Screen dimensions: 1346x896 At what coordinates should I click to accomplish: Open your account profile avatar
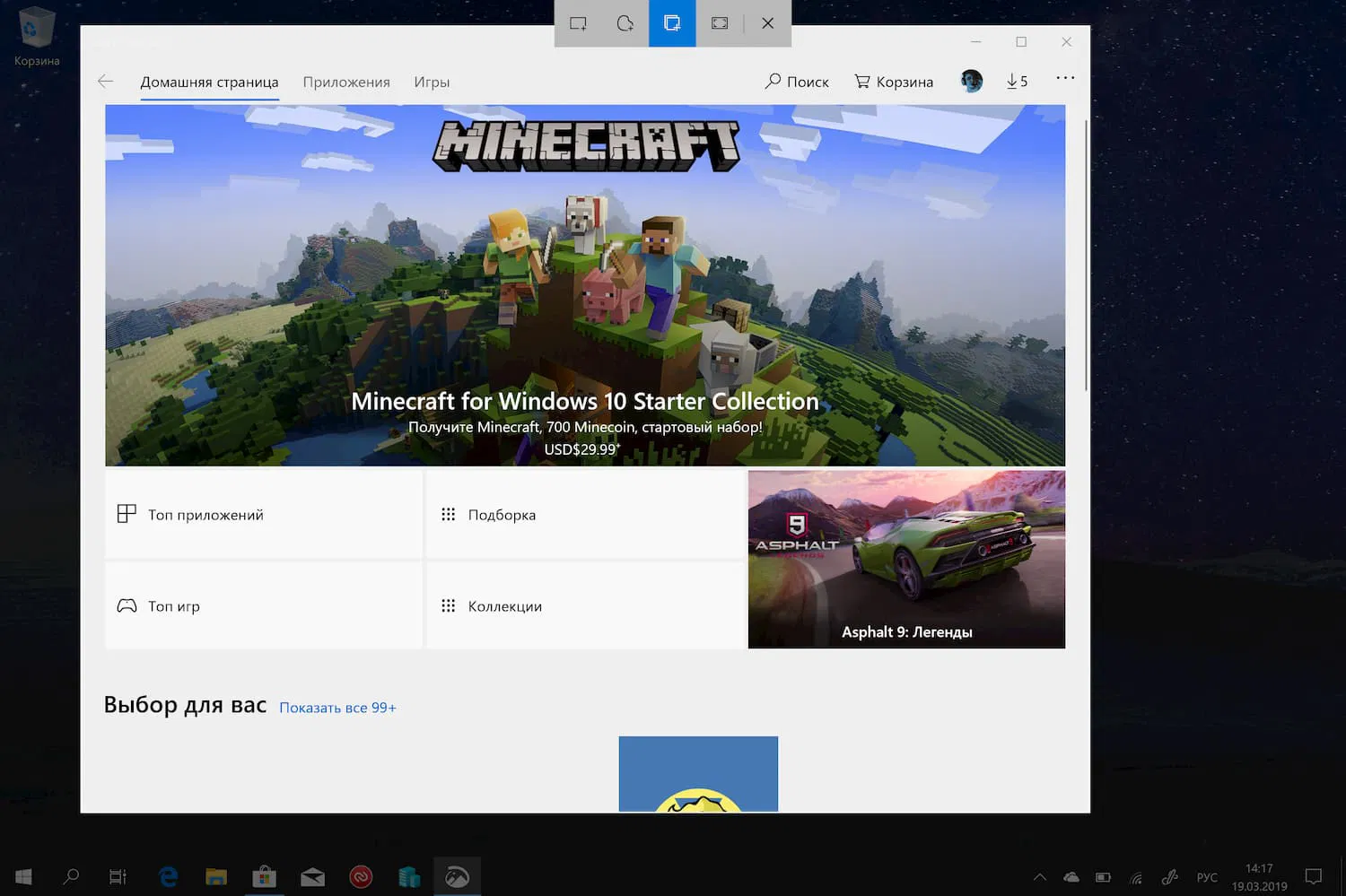(x=971, y=81)
